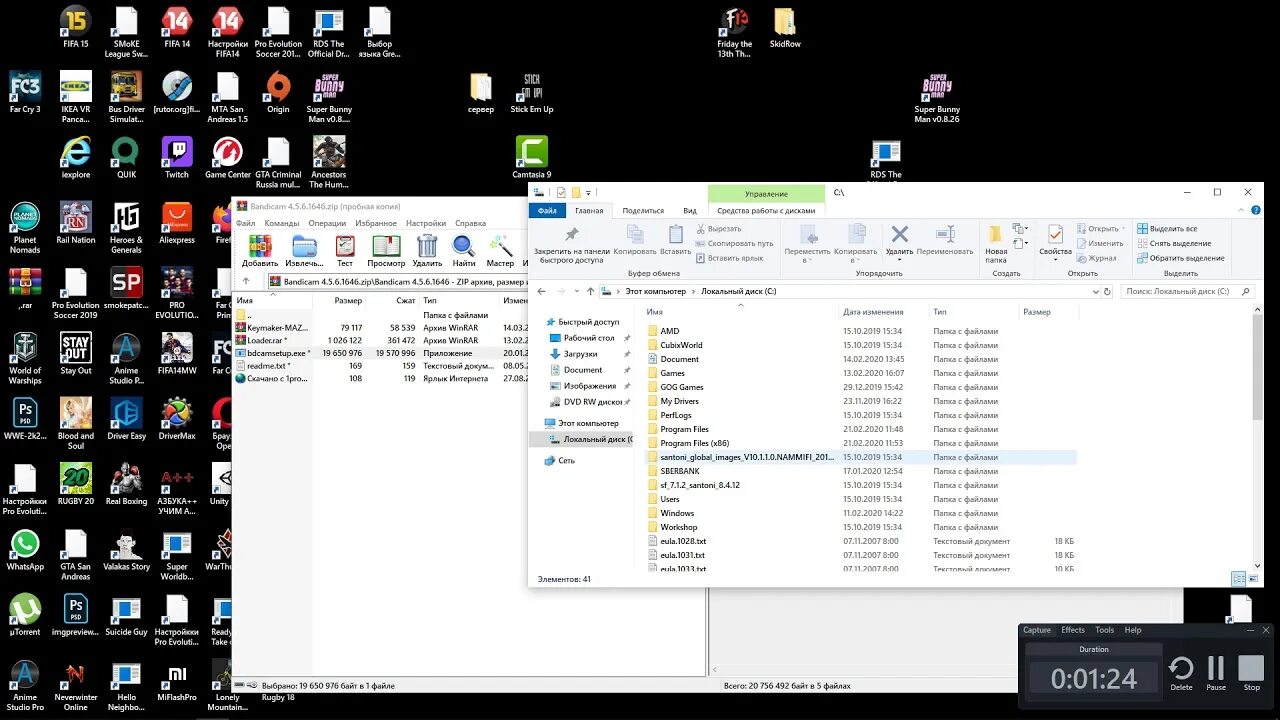Select Загрузки in Explorer sidebar
This screenshot has height=720, width=1280.
tap(580, 354)
